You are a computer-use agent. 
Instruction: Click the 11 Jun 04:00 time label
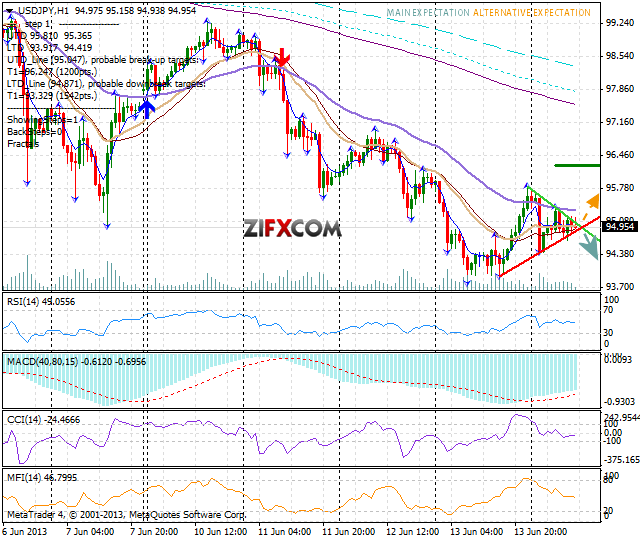284,531
